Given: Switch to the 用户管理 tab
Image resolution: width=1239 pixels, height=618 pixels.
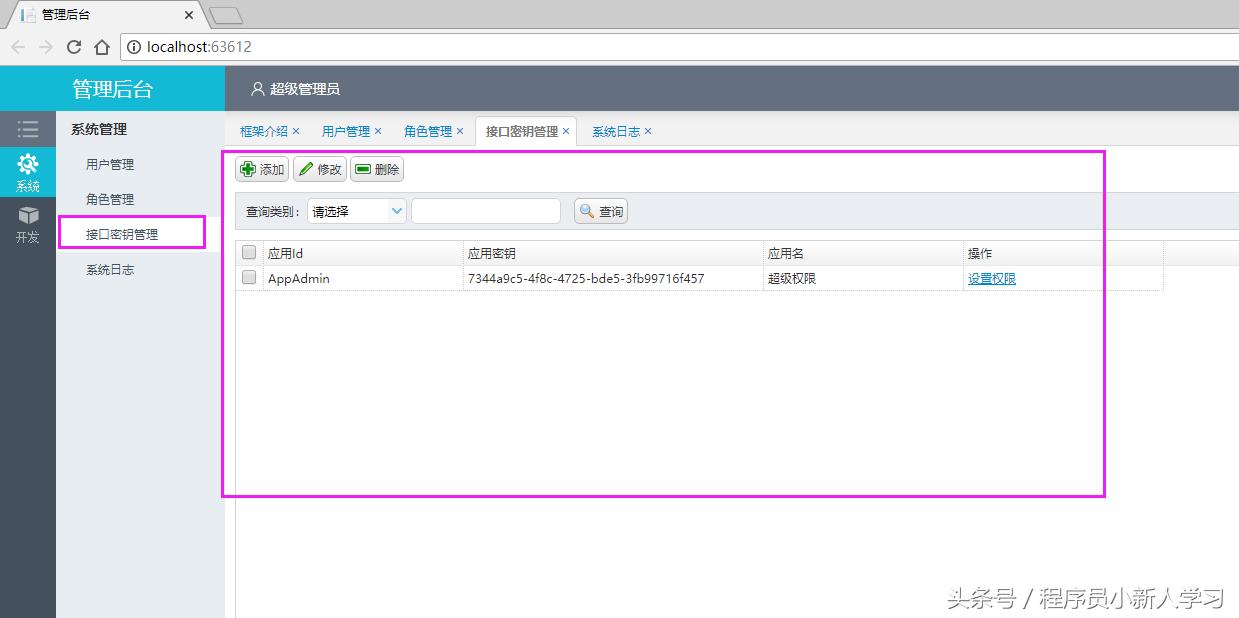Looking at the screenshot, I should [x=345, y=130].
